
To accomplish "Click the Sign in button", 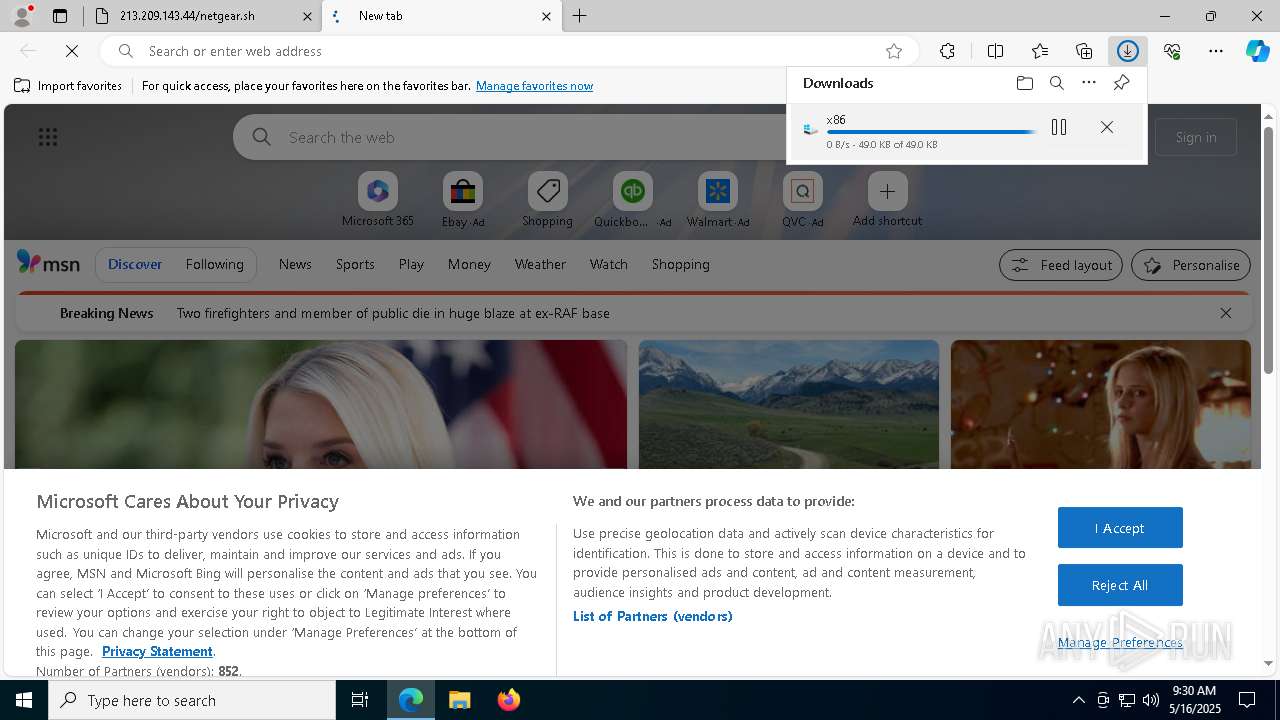I will [1196, 137].
